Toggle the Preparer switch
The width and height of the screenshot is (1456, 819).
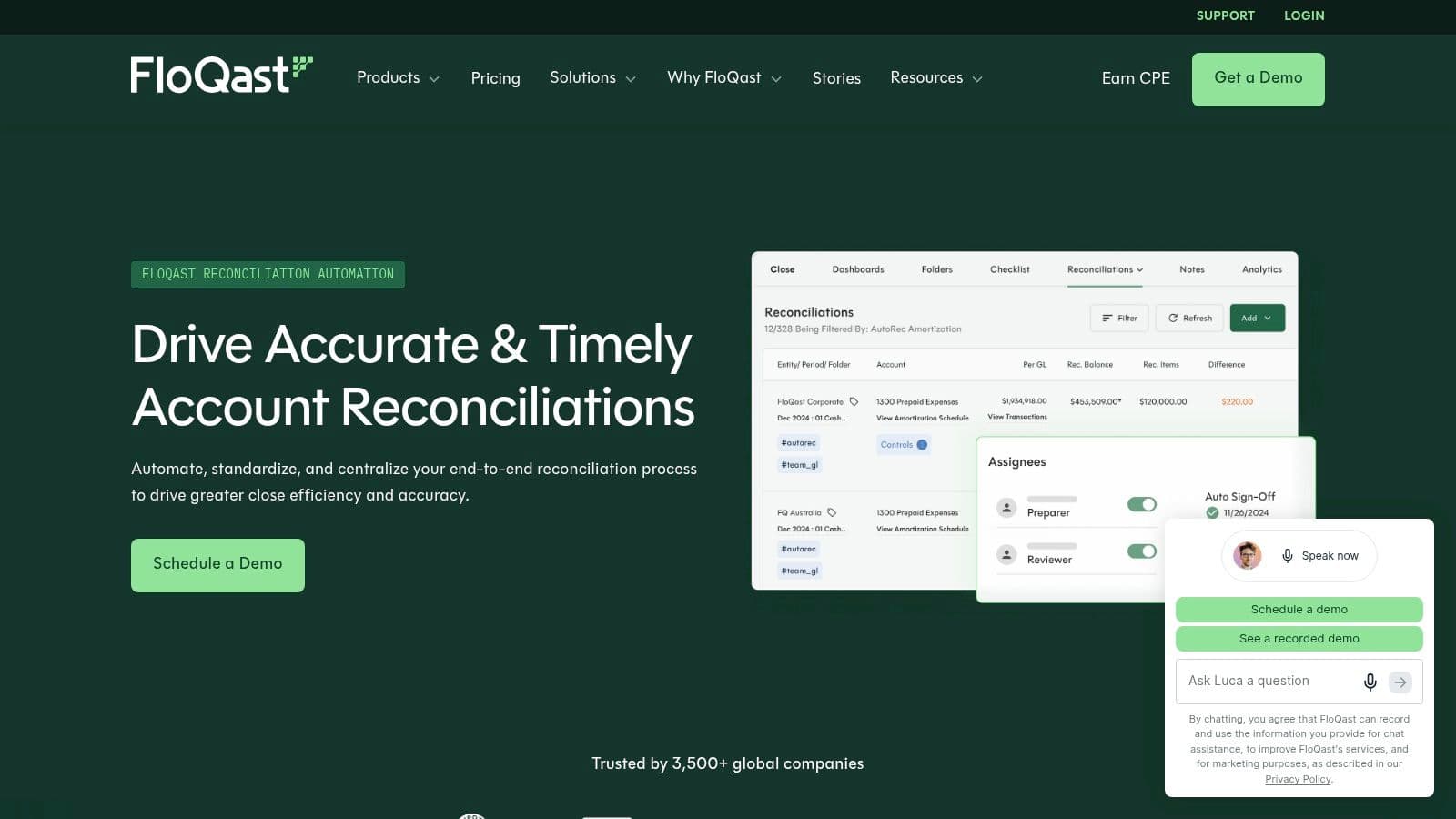click(1142, 504)
